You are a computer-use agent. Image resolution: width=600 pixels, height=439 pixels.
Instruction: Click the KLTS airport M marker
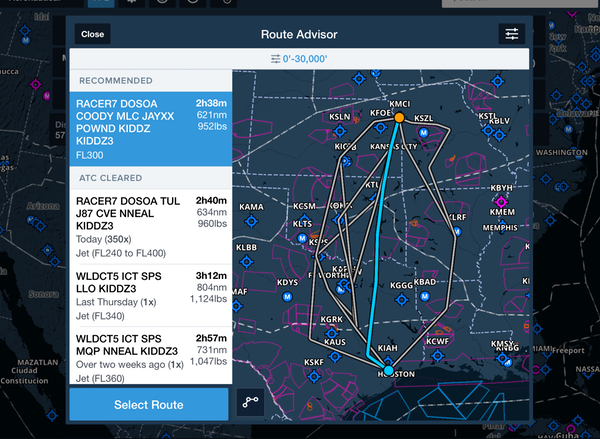click(x=303, y=238)
